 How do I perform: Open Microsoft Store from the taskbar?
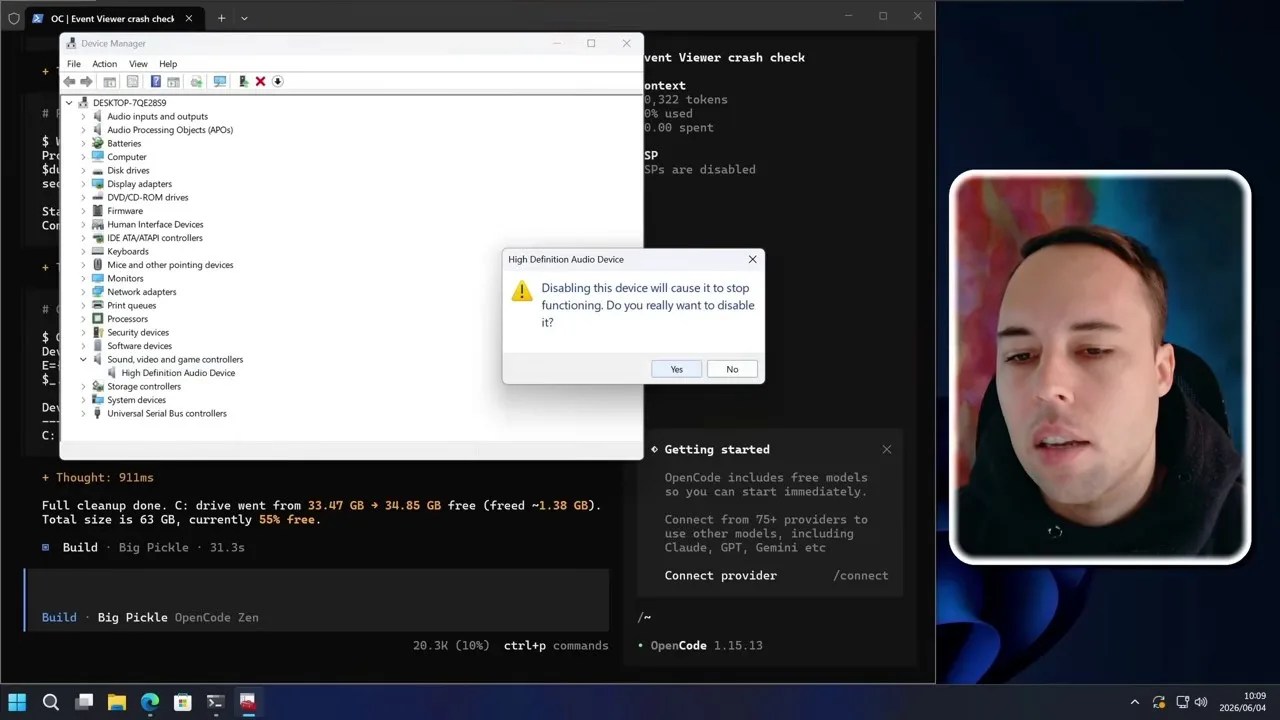pyautogui.click(x=182, y=702)
